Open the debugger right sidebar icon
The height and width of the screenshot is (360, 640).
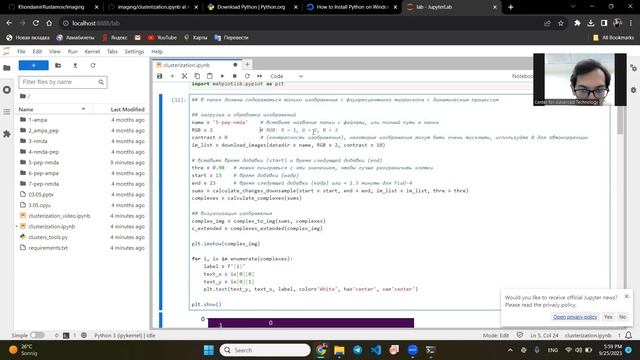(633, 90)
